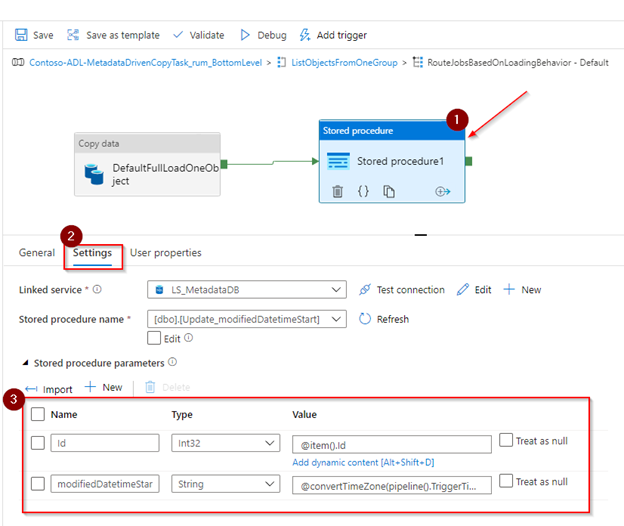Click the Validate button label
The height and width of the screenshot is (526, 624).
point(207,35)
